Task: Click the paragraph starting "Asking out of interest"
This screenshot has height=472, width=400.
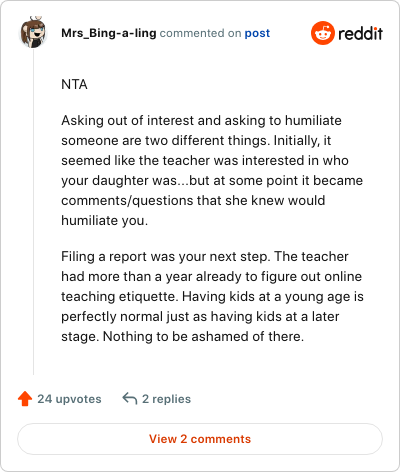Action: click(212, 170)
